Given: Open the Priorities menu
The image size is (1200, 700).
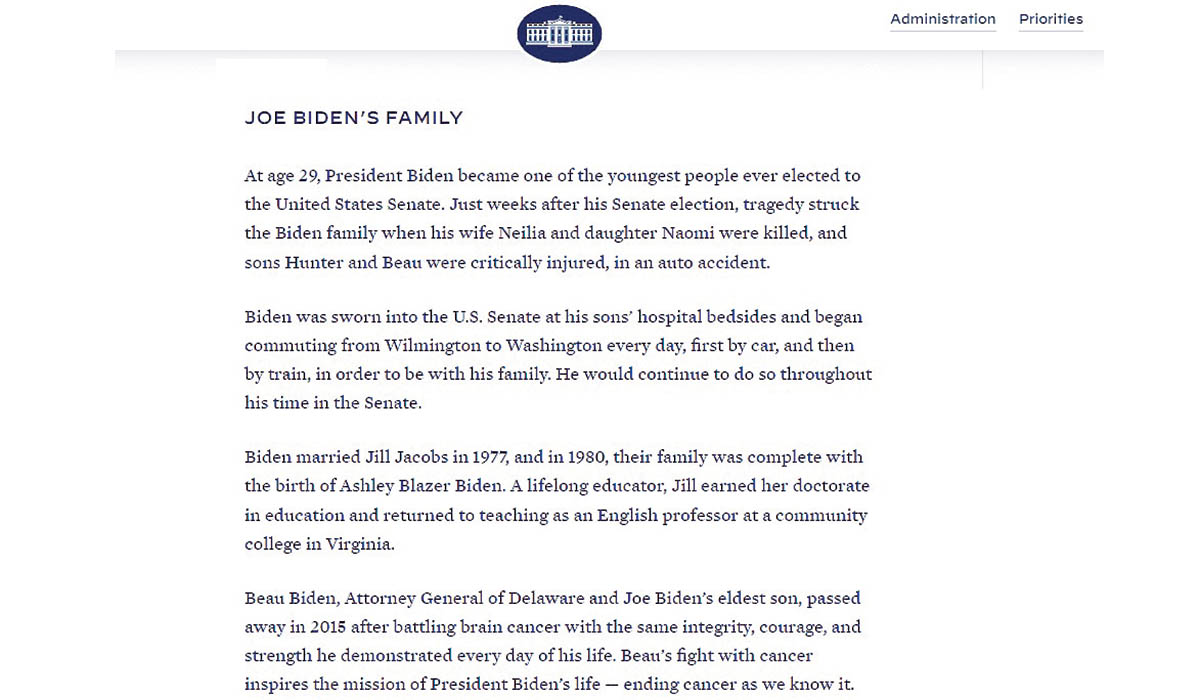Looking at the screenshot, I should (x=1050, y=19).
